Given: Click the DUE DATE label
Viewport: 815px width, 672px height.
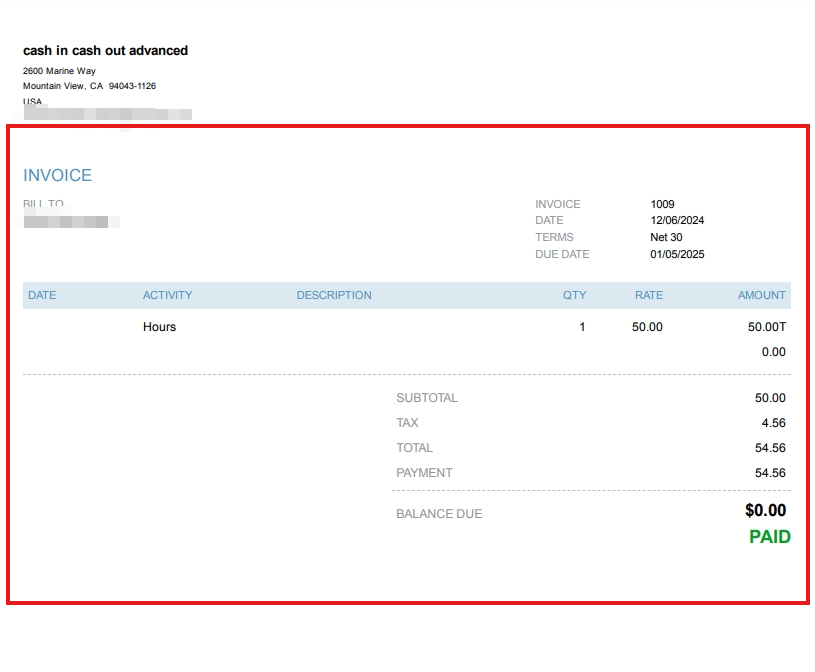Looking at the screenshot, I should pyautogui.click(x=562, y=254).
